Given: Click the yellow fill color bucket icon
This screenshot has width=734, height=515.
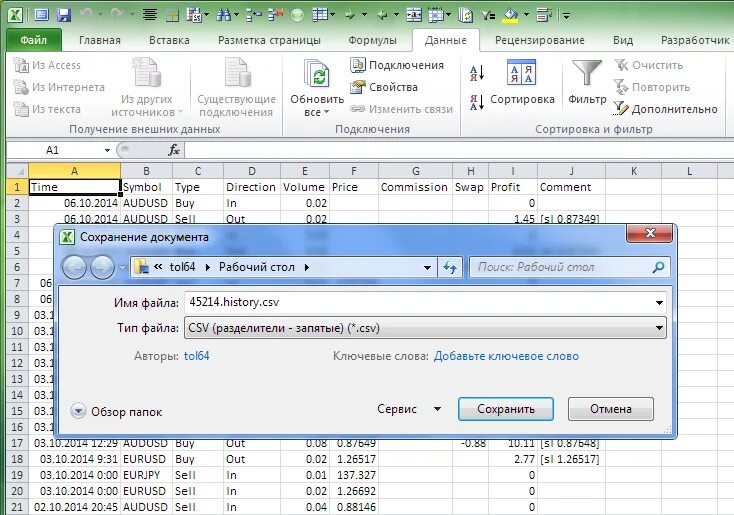Looking at the screenshot, I should [510, 15].
